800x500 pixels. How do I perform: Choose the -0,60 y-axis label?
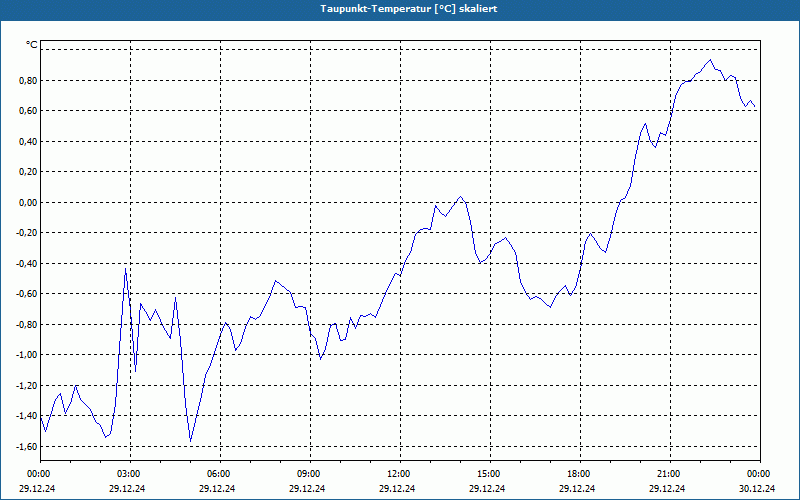26,294
